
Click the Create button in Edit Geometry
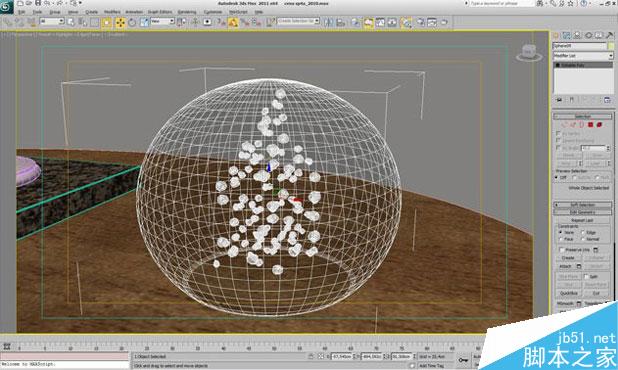coord(568,258)
